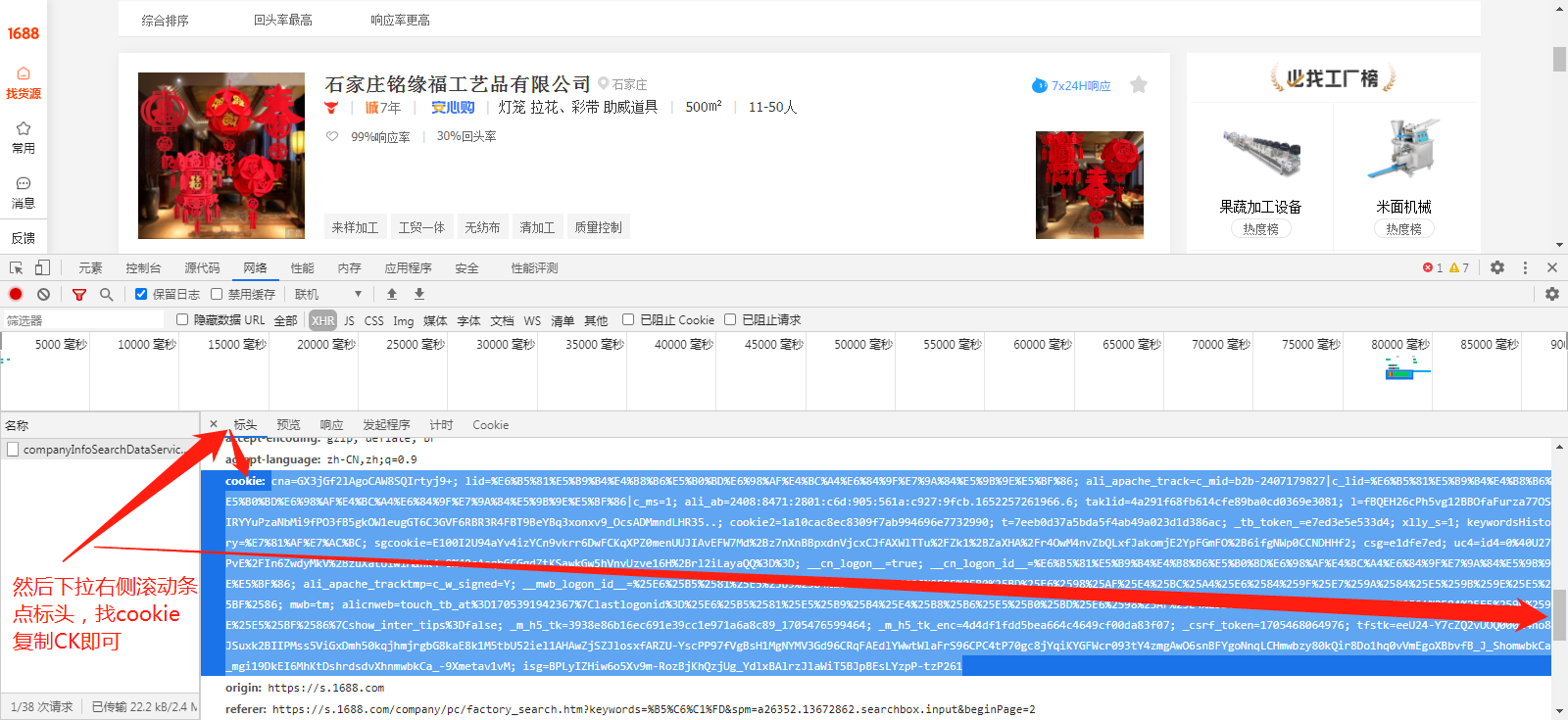Switch to 应用程序 DevTools tab
This screenshot has width=1568, height=720.
point(408,267)
